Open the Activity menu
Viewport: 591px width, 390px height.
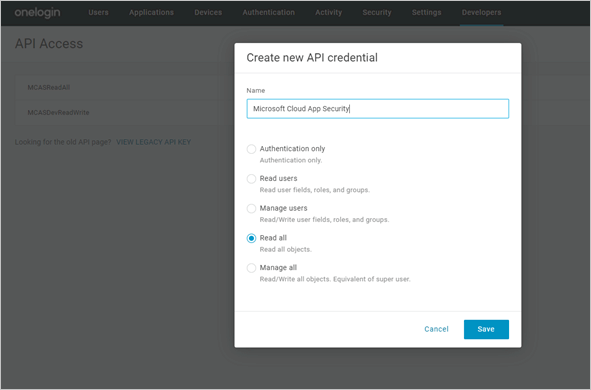[329, 12]
